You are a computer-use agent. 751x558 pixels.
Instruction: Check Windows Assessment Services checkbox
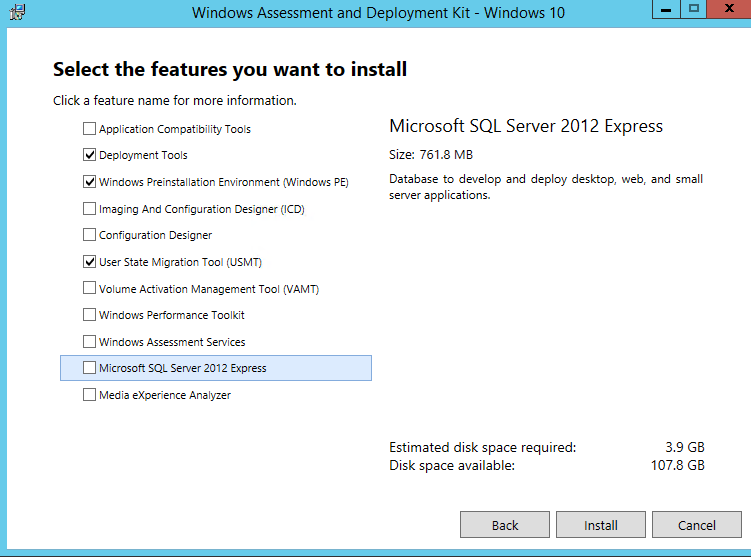89,342
